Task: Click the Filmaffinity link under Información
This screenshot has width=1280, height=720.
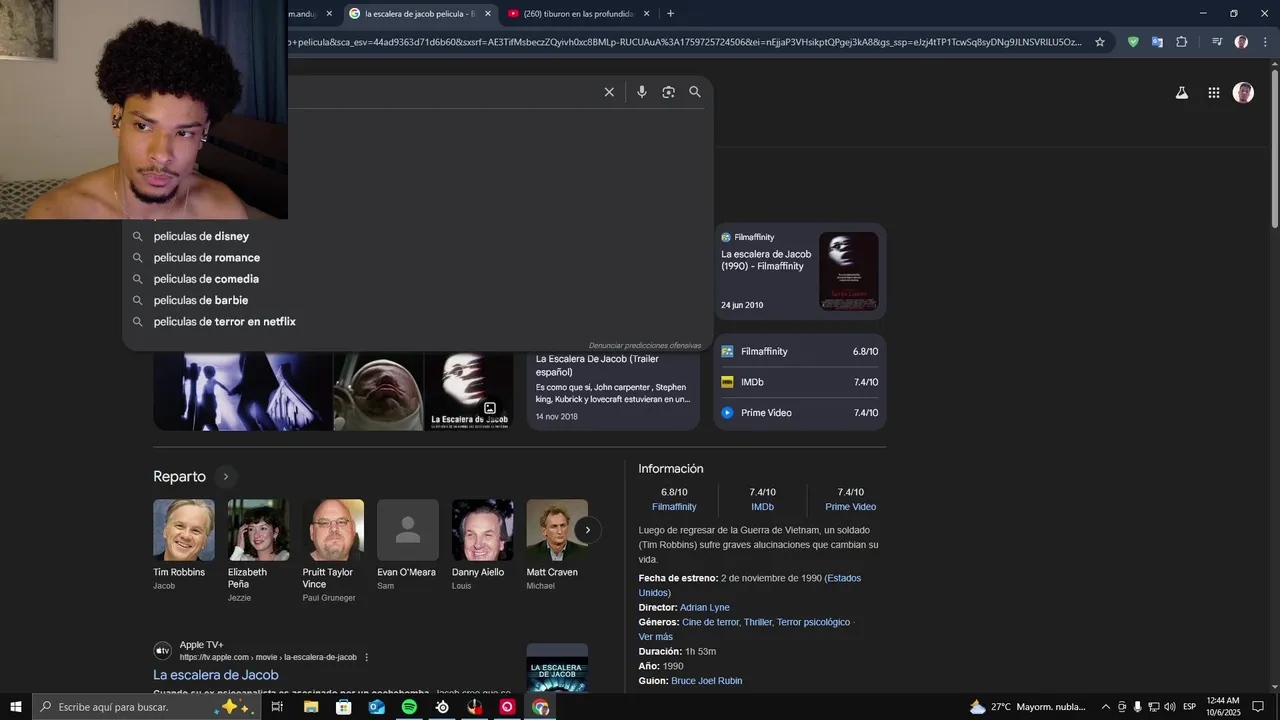Action: [x=674, y=507]
